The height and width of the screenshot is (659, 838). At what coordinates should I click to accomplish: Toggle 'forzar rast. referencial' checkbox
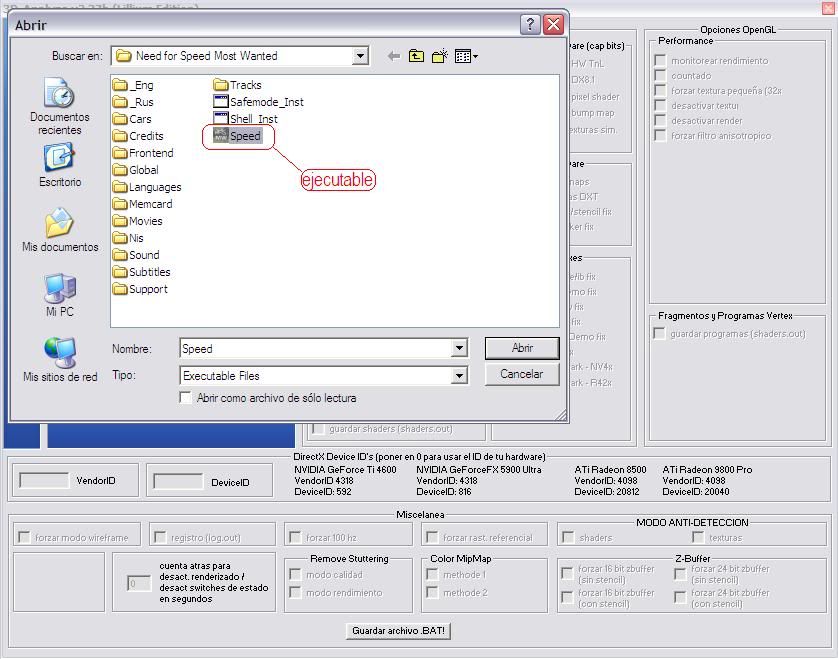tap(432, 537)
